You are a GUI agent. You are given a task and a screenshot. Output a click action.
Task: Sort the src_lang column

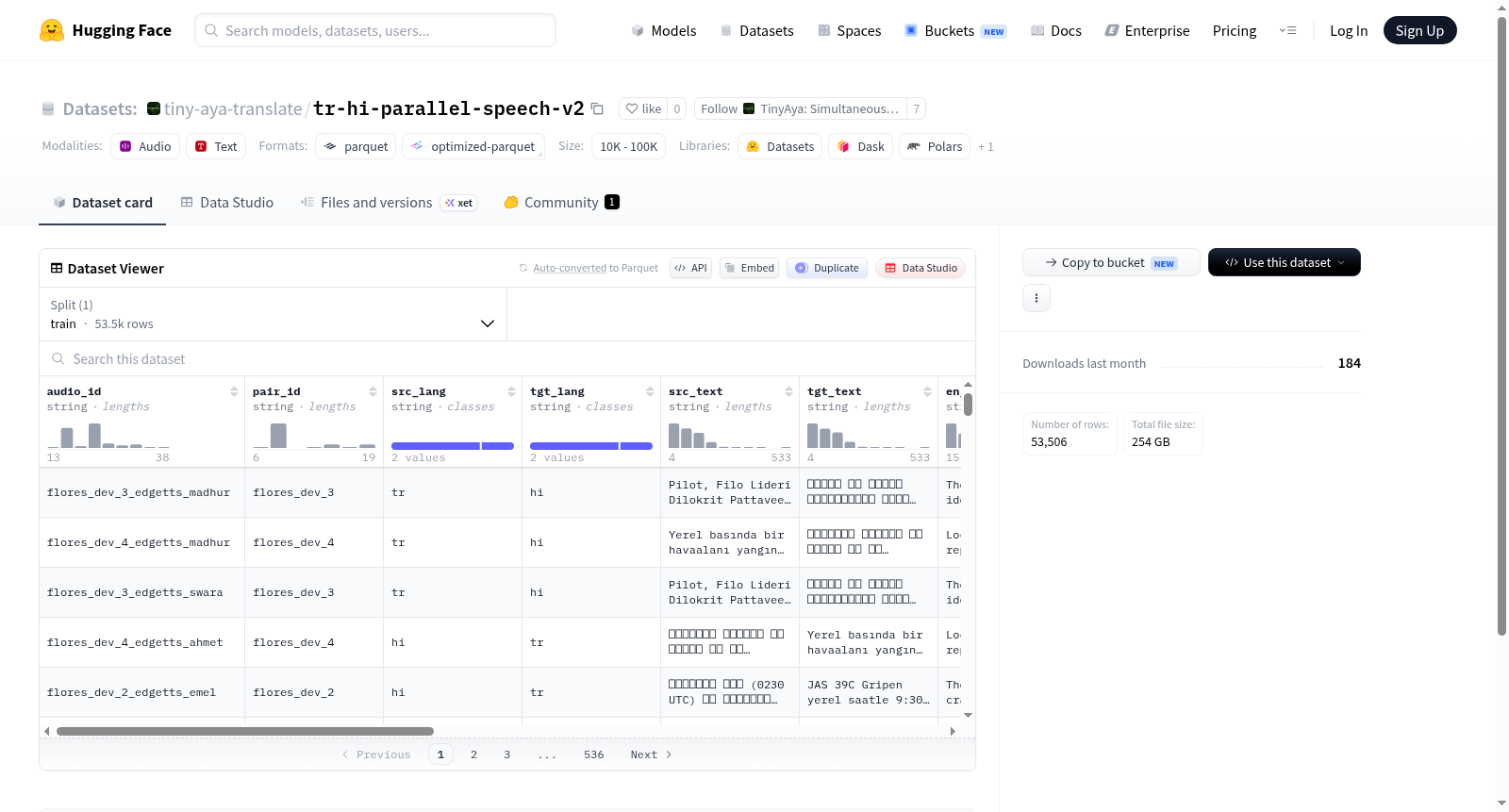(x=511, y=391)
